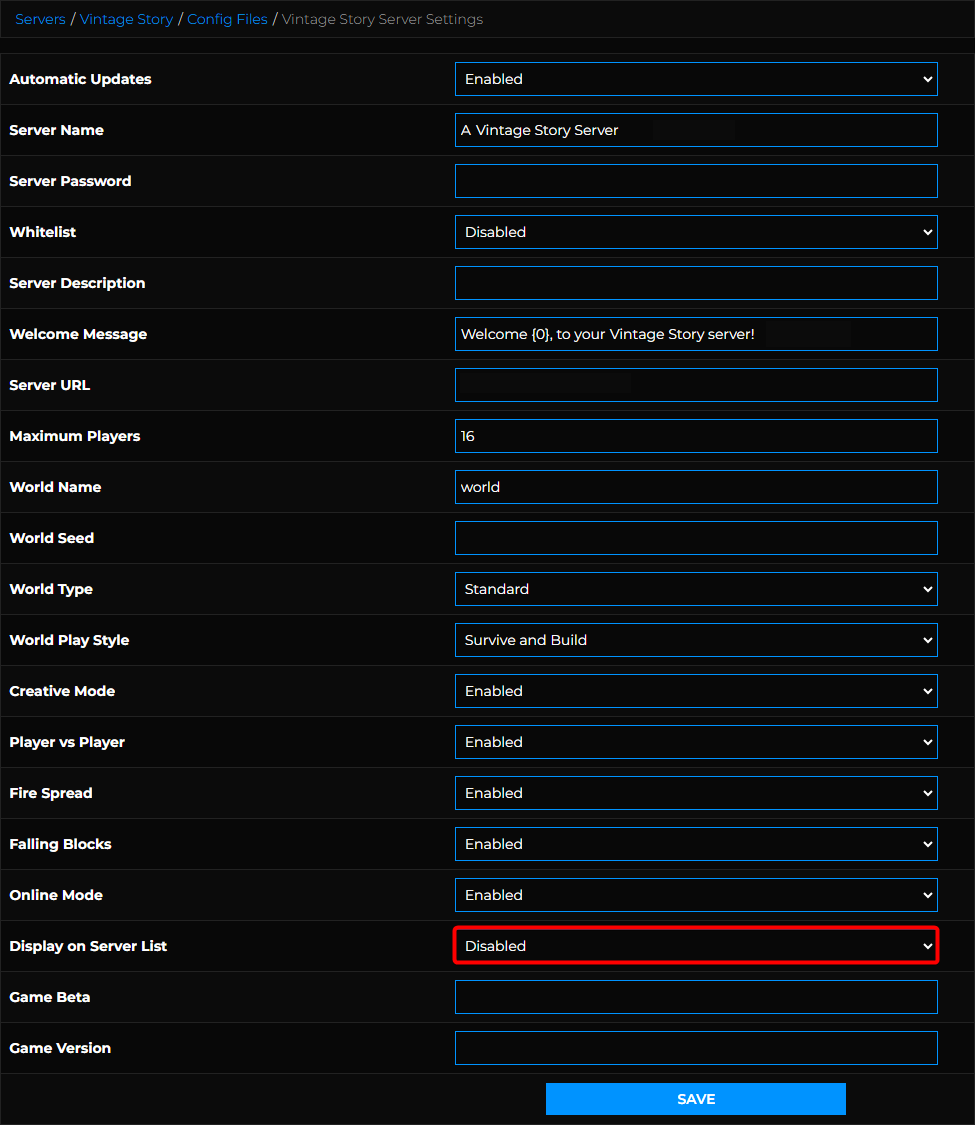Focus the World Seed input box

[x=695, y=538]
